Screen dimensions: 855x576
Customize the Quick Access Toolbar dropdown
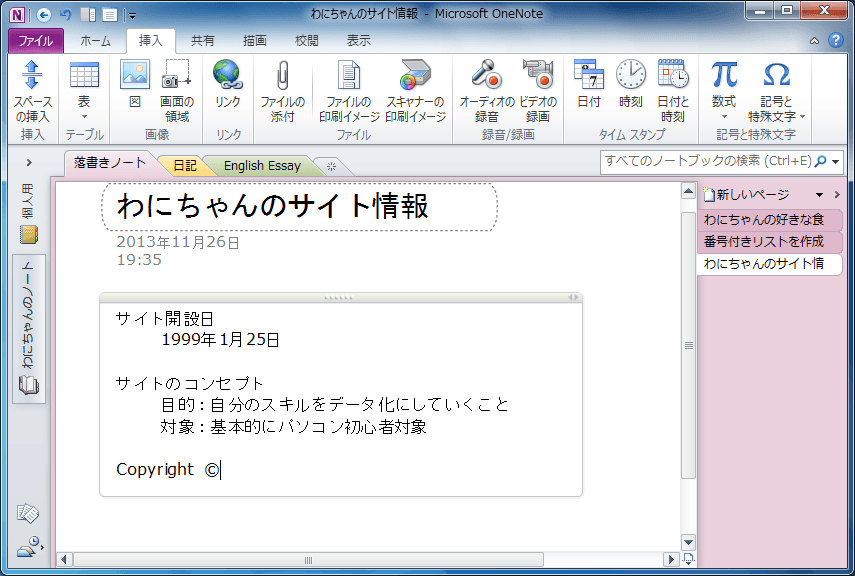click(x=132, y=15)
